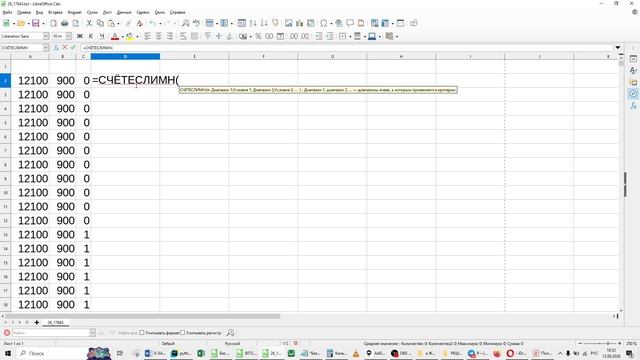640x360 pixels.
Task: Add a new sheet with plus button
Action: pos(37,322)
